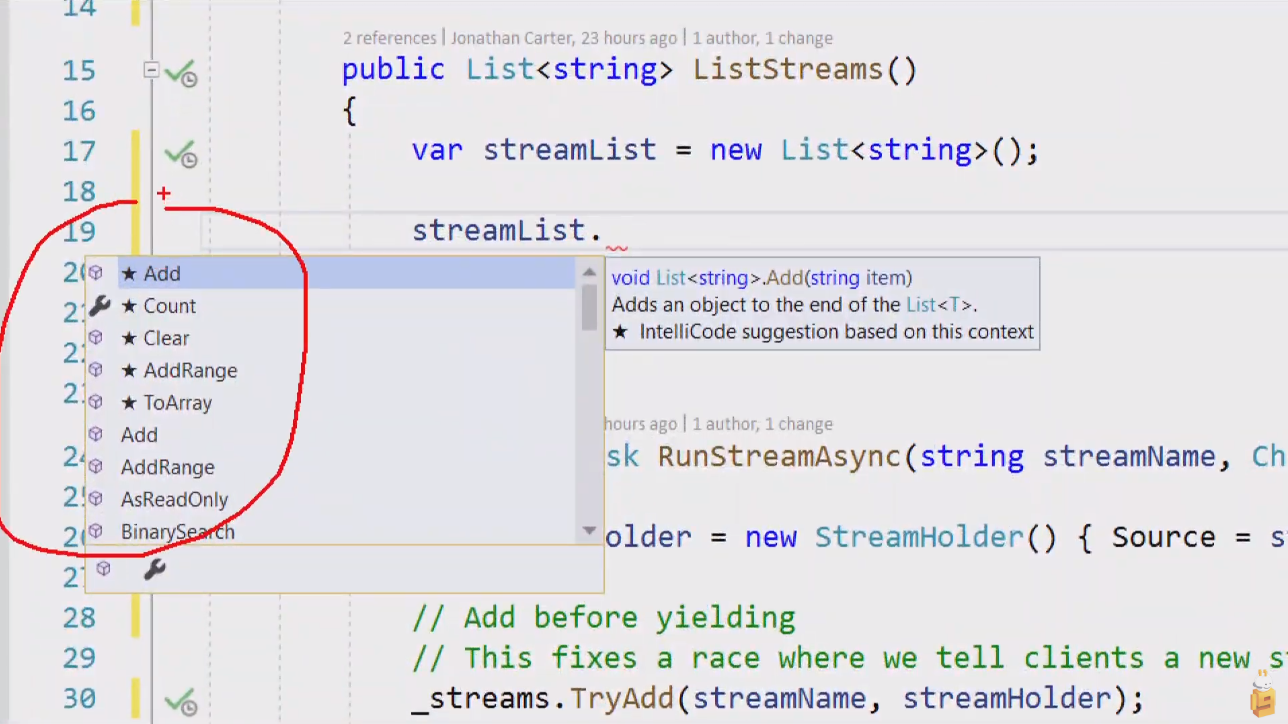Click the wrench property icon beside Count

(98, 306)
